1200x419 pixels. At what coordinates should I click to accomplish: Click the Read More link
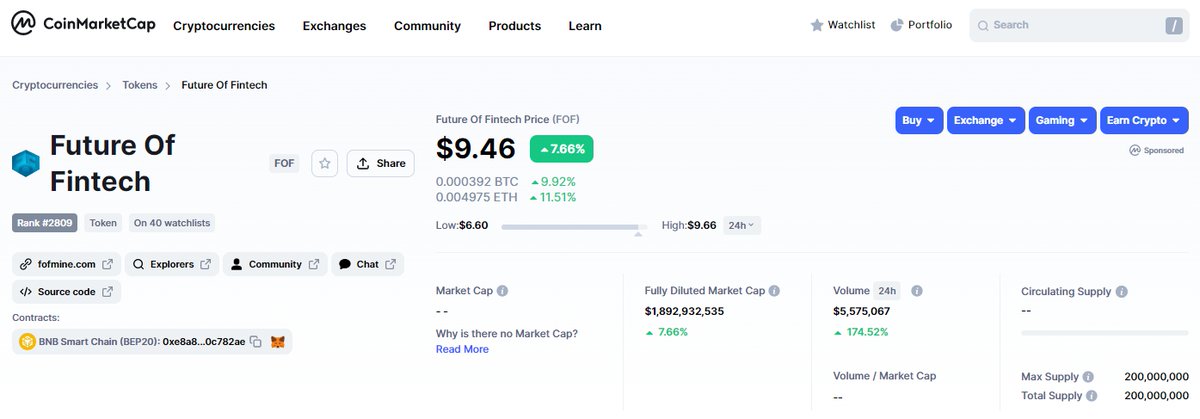point(462,349)
